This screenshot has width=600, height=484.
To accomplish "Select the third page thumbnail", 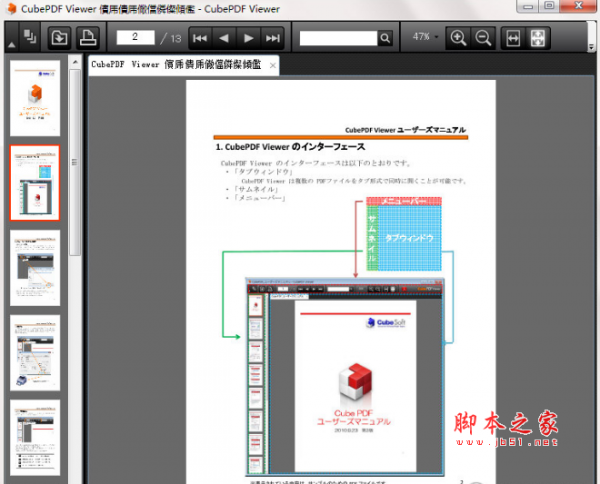I will click(x=35, y=268).
